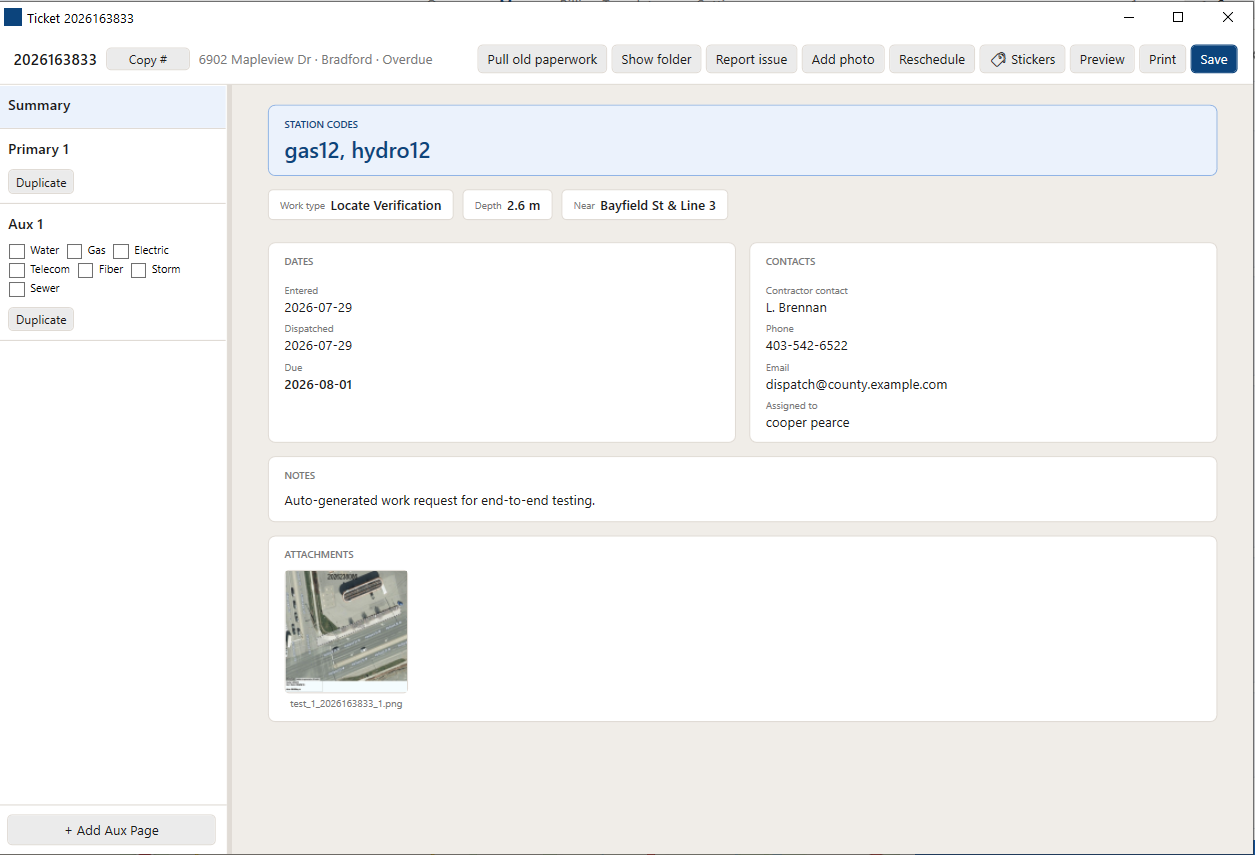This screenshot has height=855, width=1255.
Task: Click Copy # button
Action: [x=148, y=59]
